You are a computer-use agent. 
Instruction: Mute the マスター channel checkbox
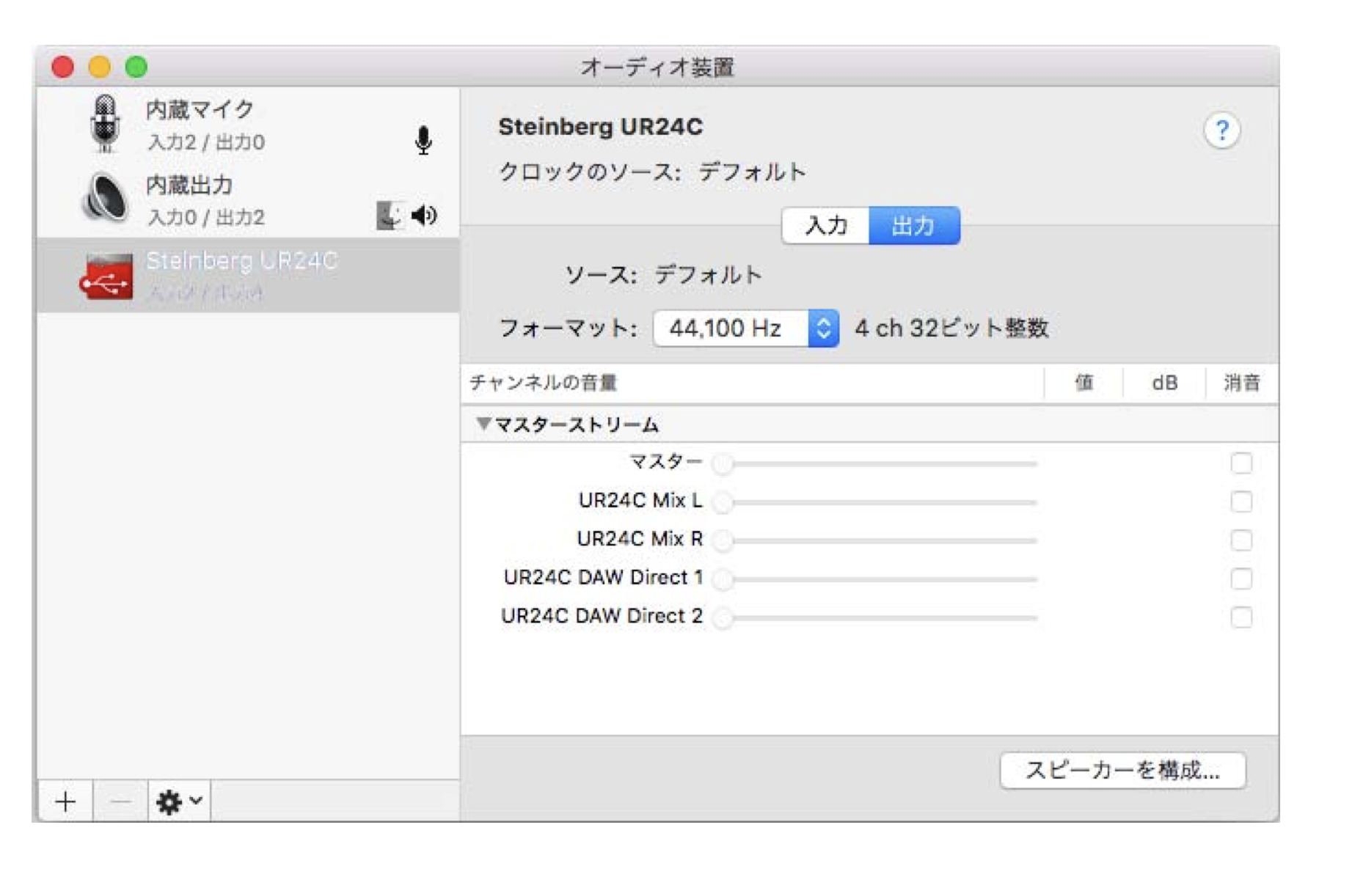[x=1241, y=463]
